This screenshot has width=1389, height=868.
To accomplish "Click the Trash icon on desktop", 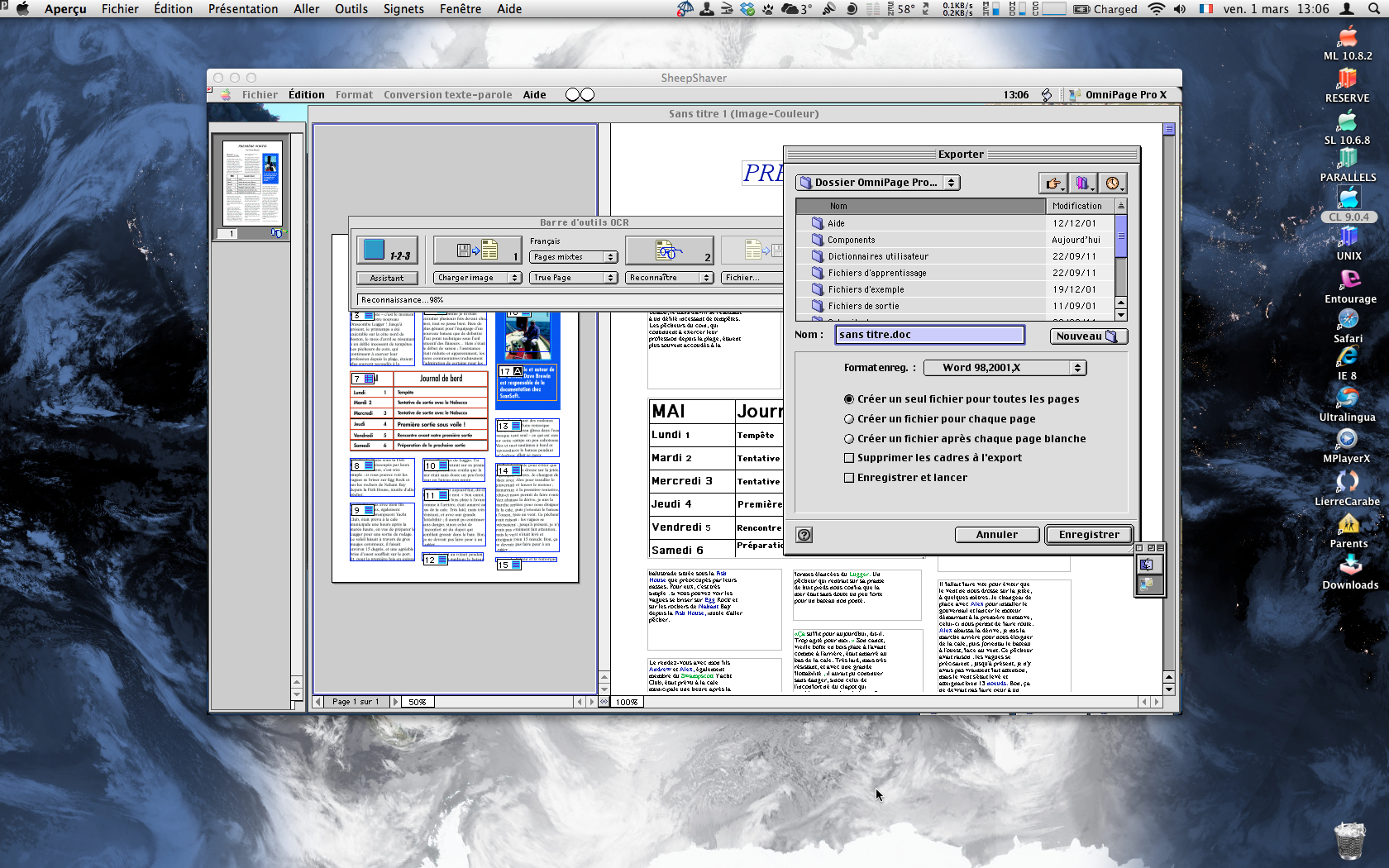I will [1349, 841].
